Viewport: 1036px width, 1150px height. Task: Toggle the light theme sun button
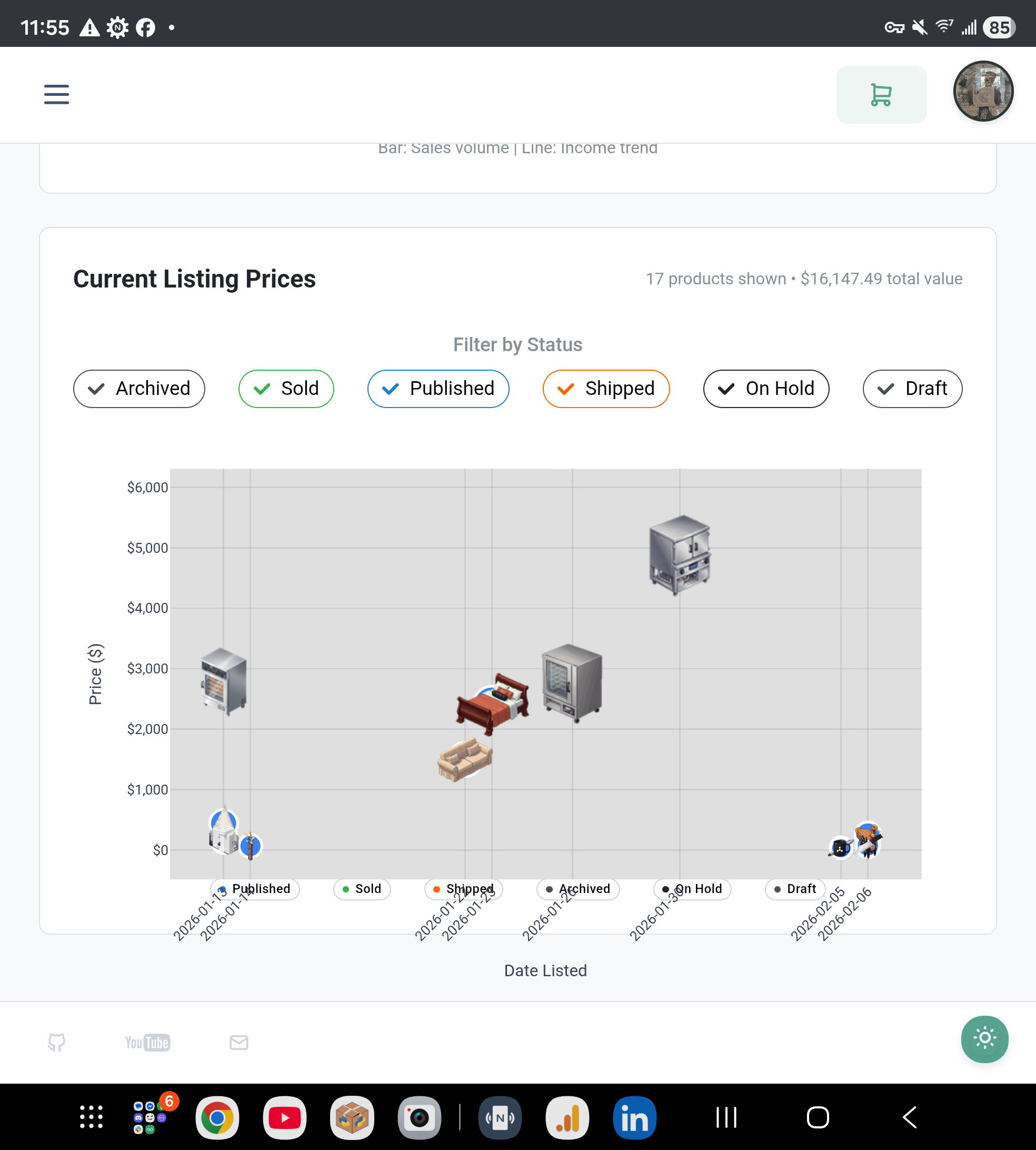click(984, 1038)
